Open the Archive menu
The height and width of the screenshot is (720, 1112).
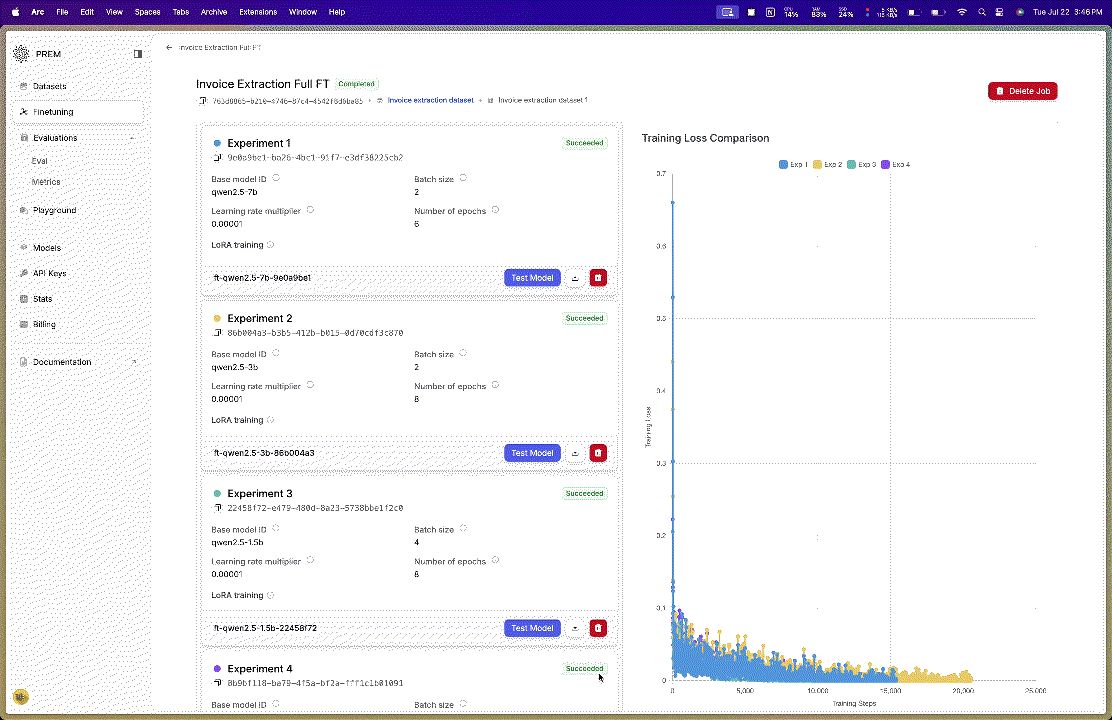(x=213, y=12)
